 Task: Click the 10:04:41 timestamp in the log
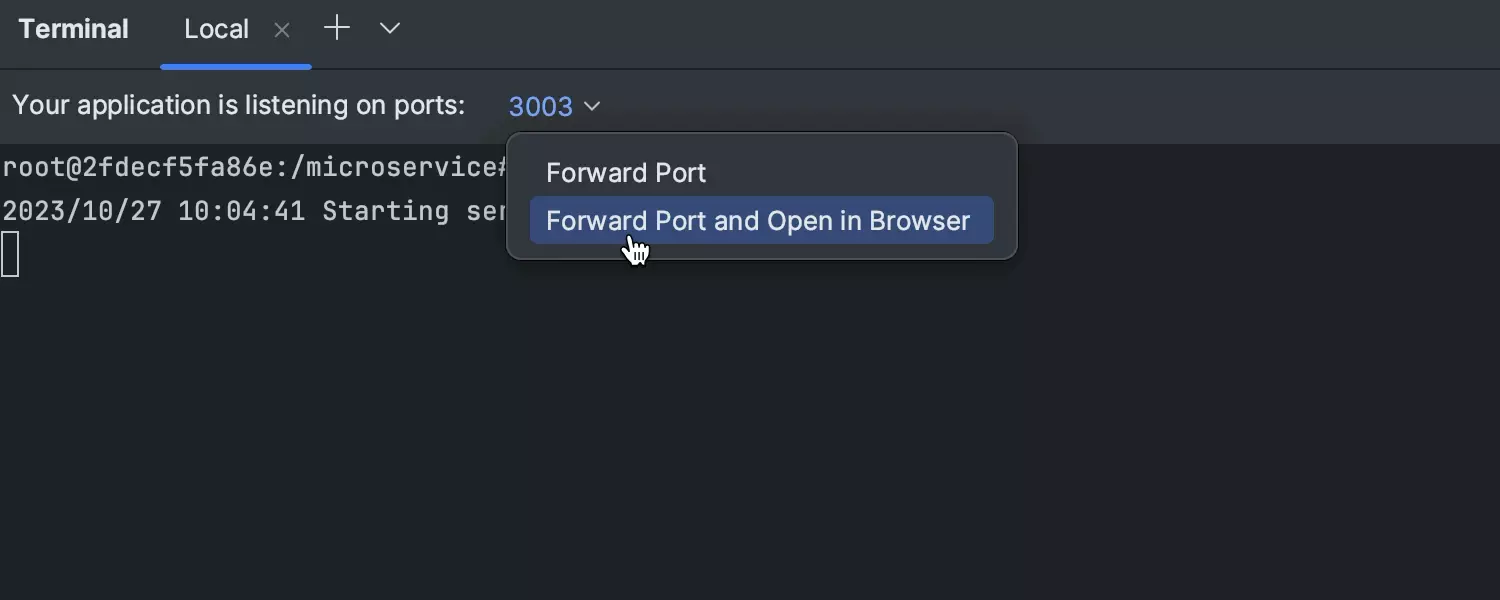point(241,211)
